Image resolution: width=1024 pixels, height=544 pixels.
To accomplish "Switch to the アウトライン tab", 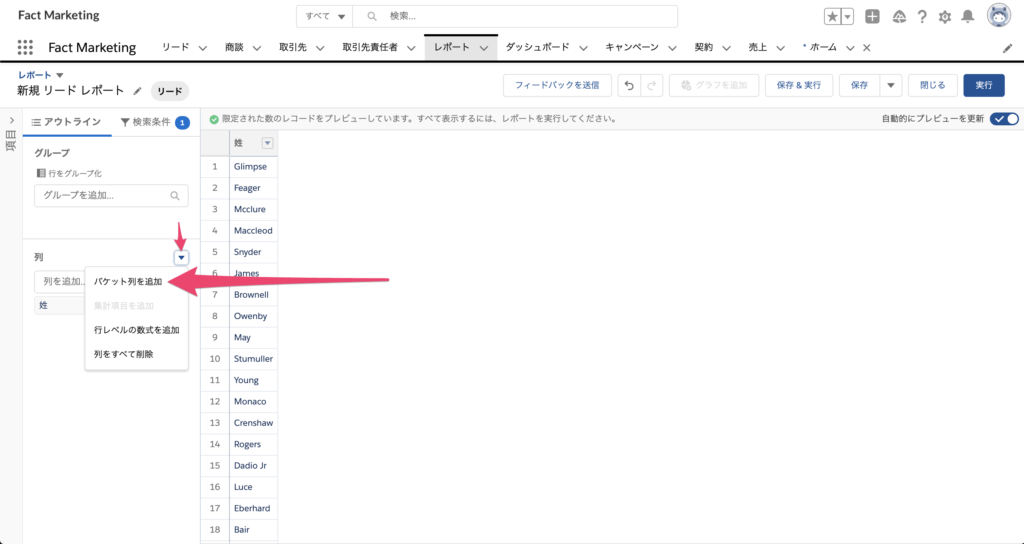I will pyautogui.click(x=67, y=122).
